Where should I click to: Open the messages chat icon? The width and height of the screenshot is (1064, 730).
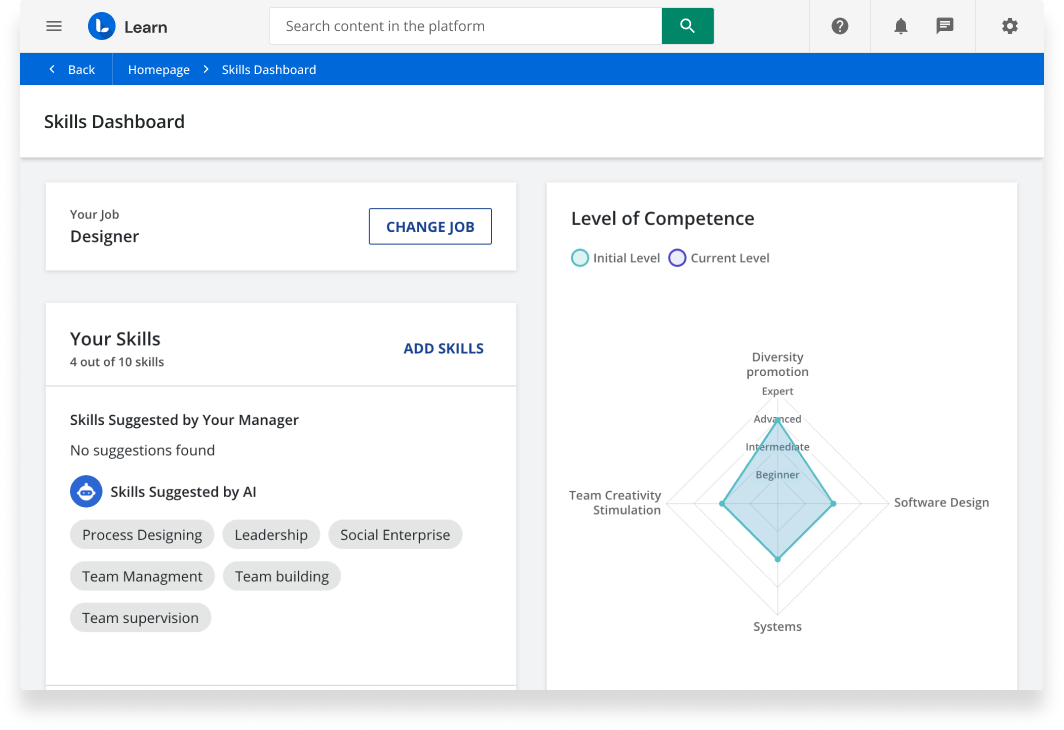click(x=944, y=26)
